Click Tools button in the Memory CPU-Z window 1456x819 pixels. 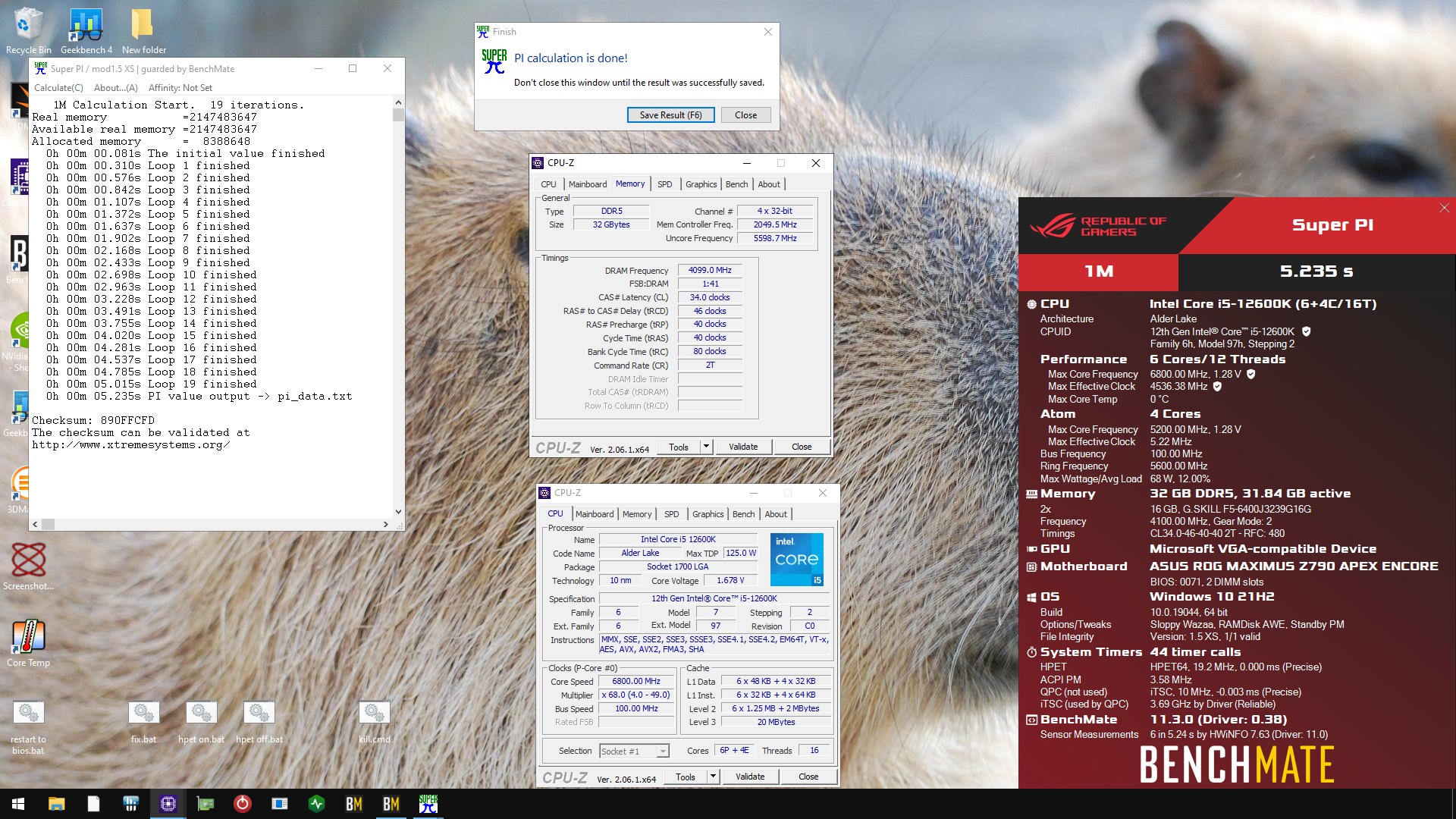(x=679, y=447)
